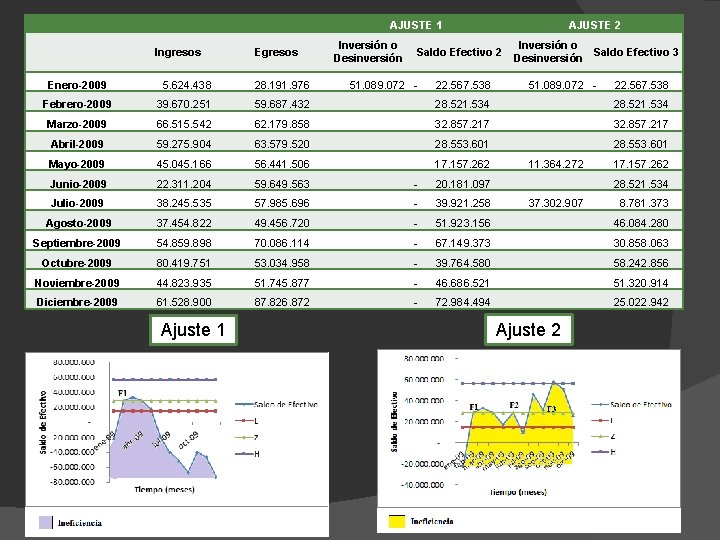The image size is (720, 540).
Task: Click Saldo Efectivo 3 value "58.242.856"
Action: [x=641, y=263]
